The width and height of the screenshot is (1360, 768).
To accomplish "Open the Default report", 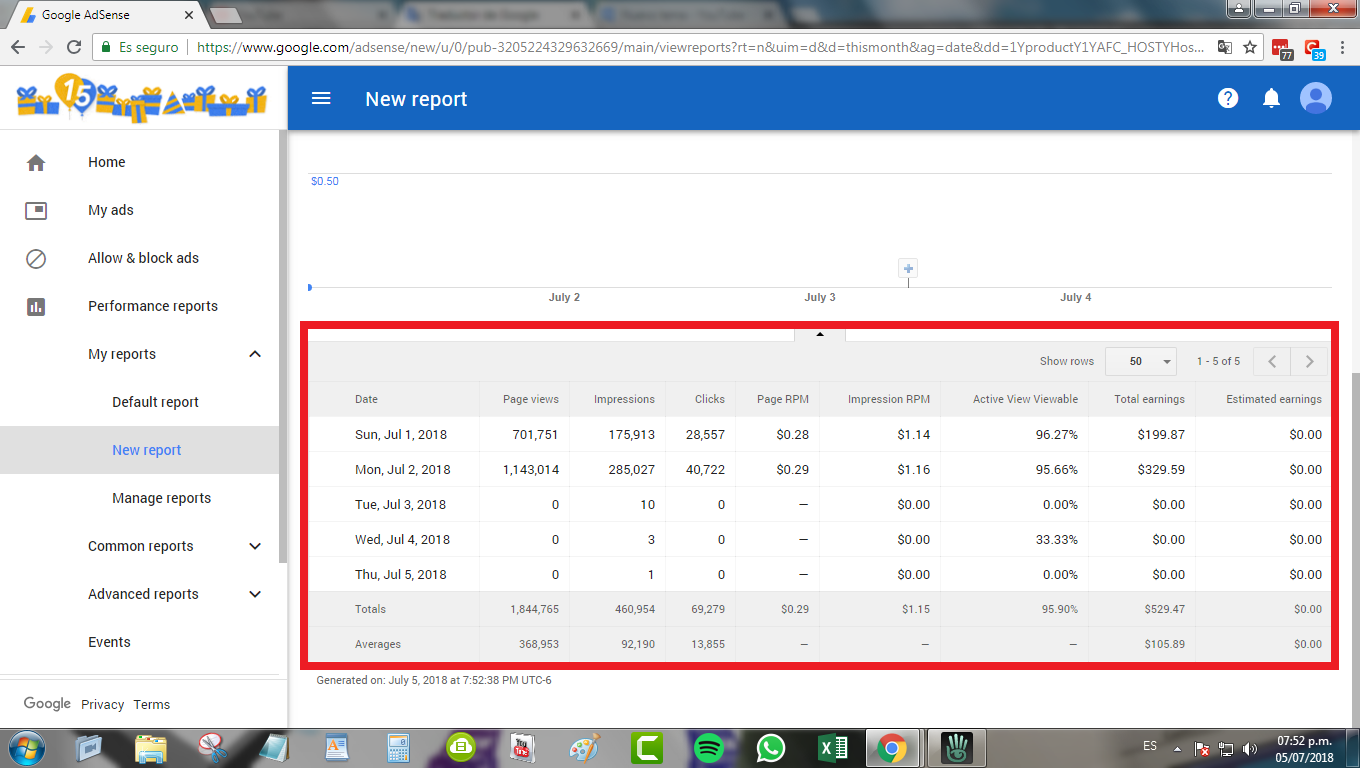I will pyautogui.click(x=155, y=402).
